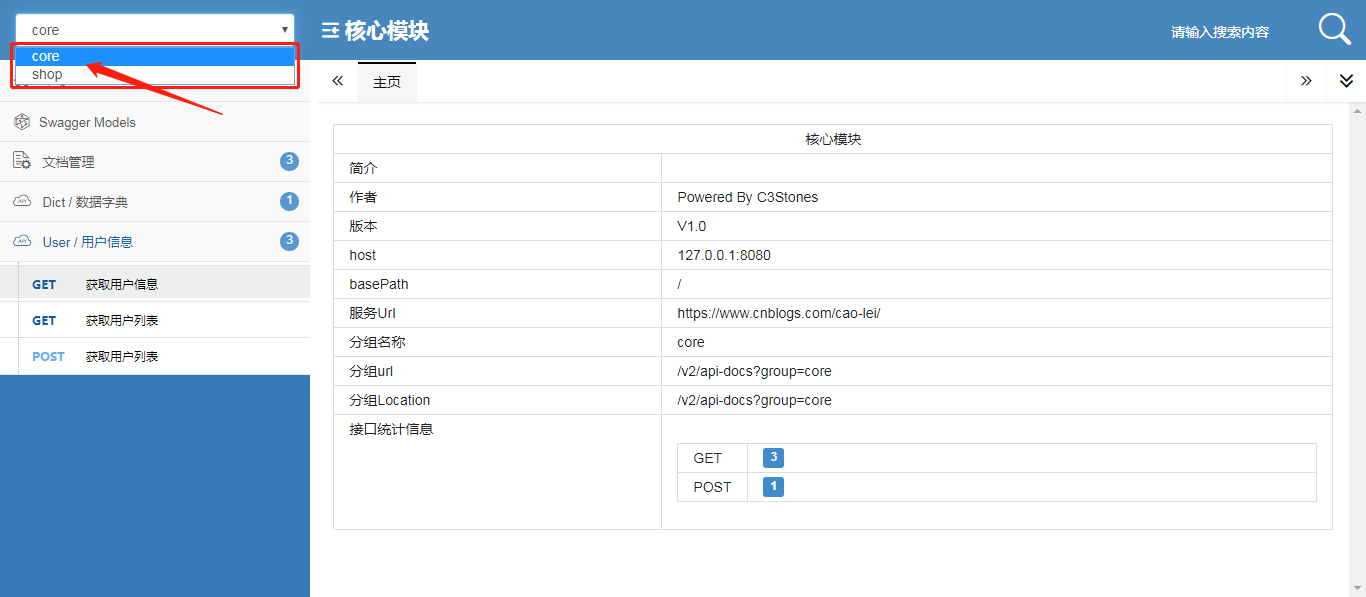Click the 核心模块 header title
This screenshot has height=597, width=1366.
click(x=387, y=31)
